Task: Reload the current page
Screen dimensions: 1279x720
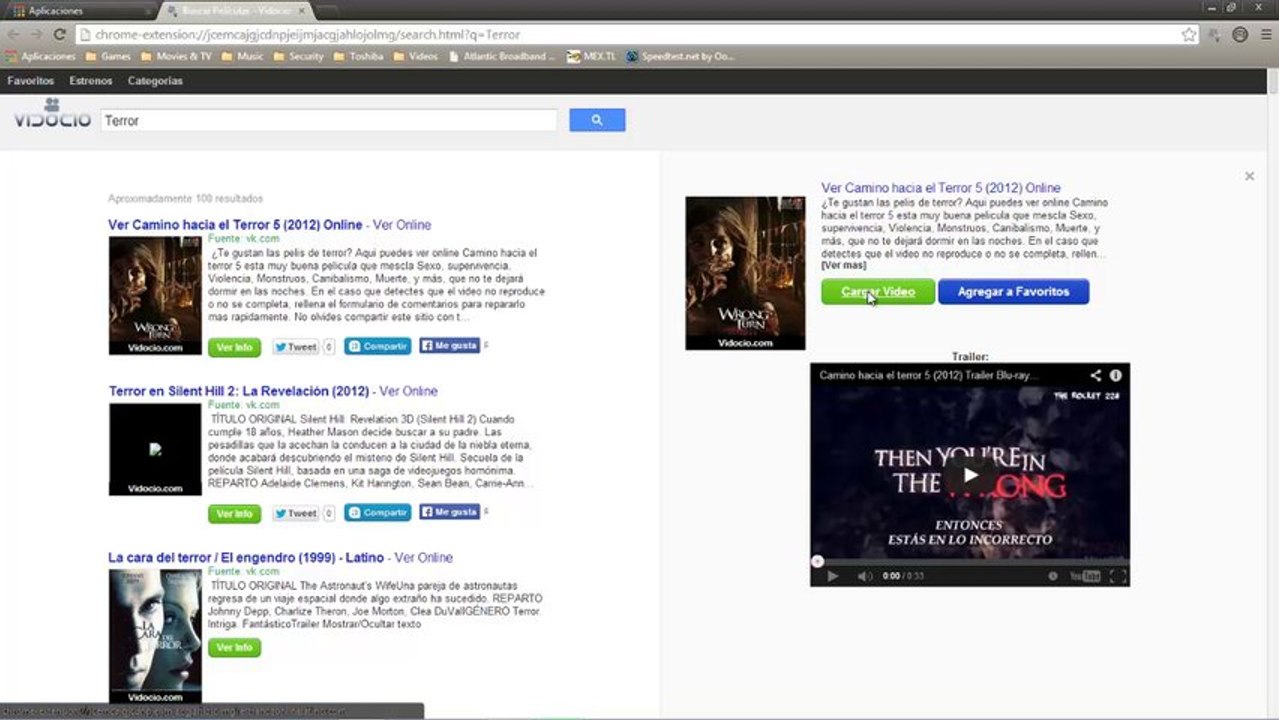Action: (60, 34)
